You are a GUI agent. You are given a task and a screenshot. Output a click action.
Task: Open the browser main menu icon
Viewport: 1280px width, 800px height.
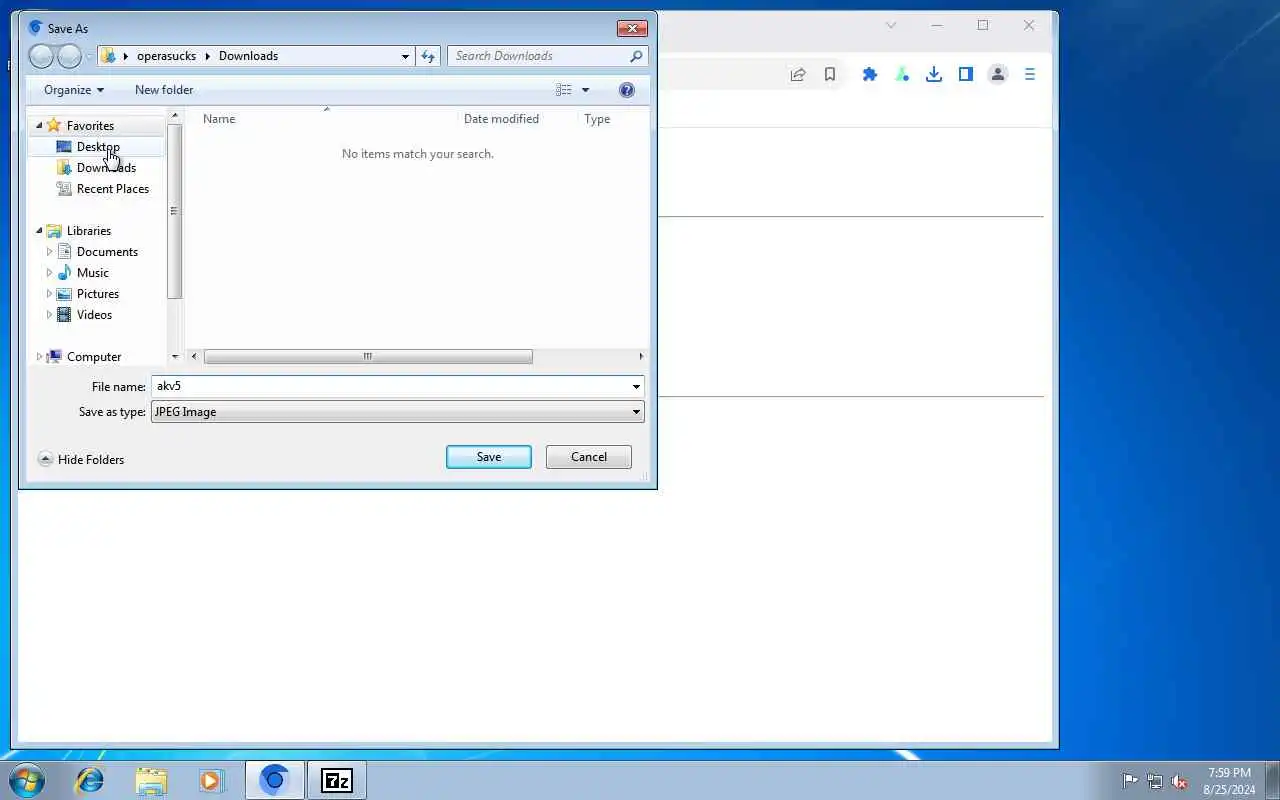[1030, 74]
